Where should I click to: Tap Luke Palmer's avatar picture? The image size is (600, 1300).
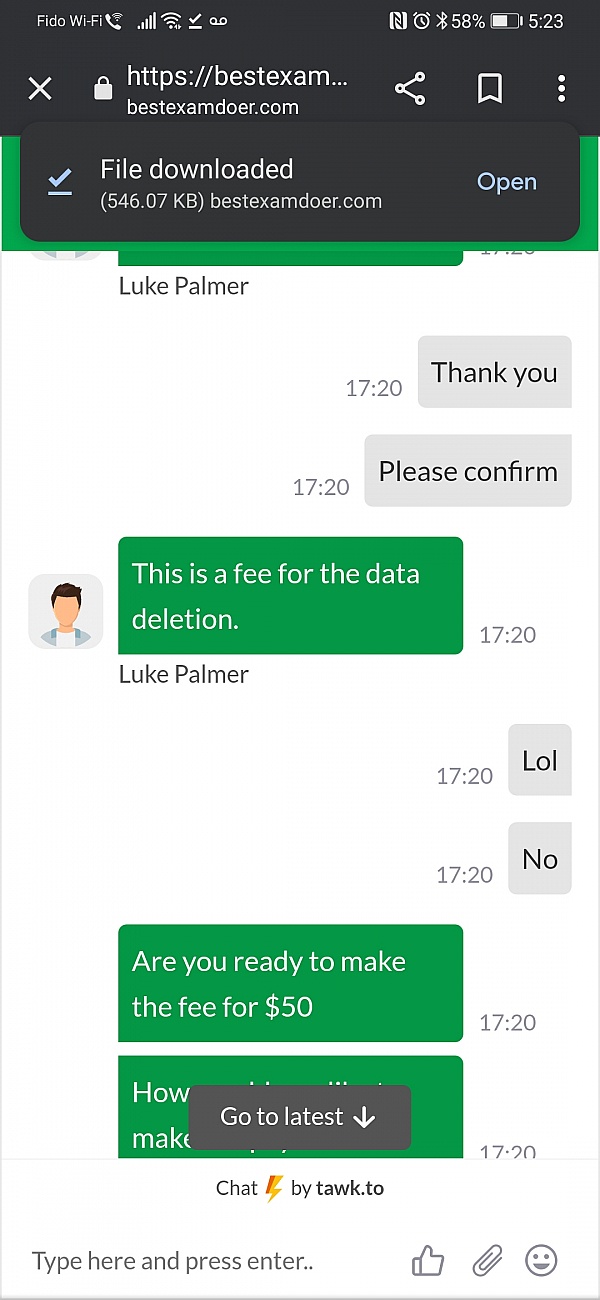pos(66,611)
